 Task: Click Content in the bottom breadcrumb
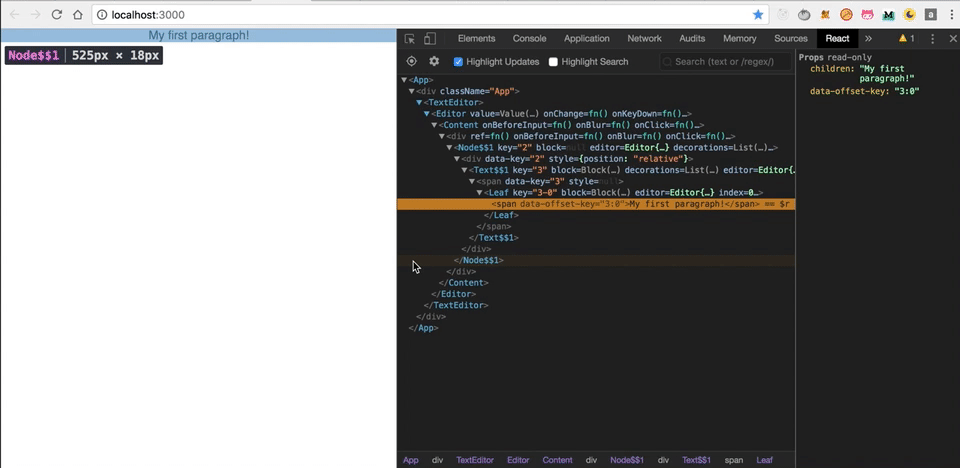[x=557, y=460]
